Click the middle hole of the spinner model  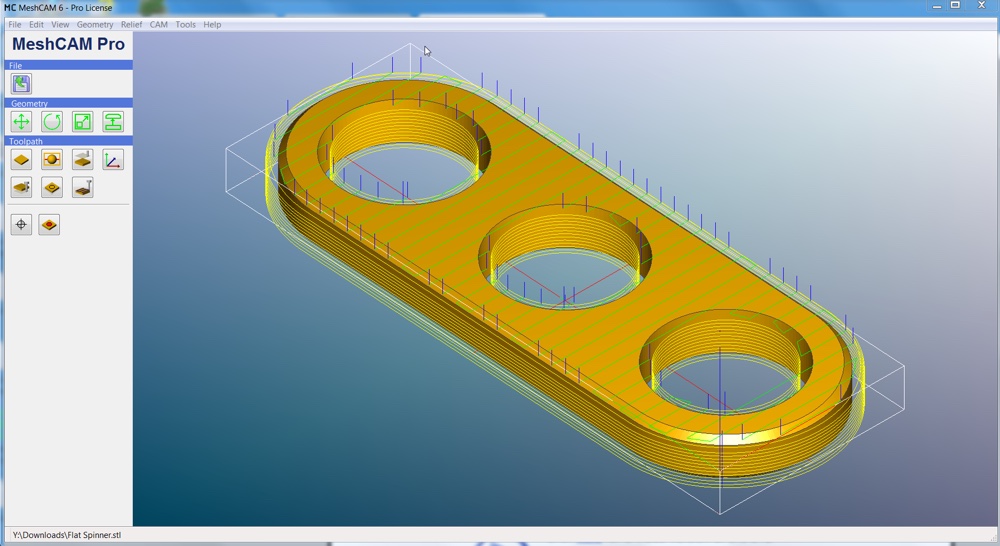[565, 272]
